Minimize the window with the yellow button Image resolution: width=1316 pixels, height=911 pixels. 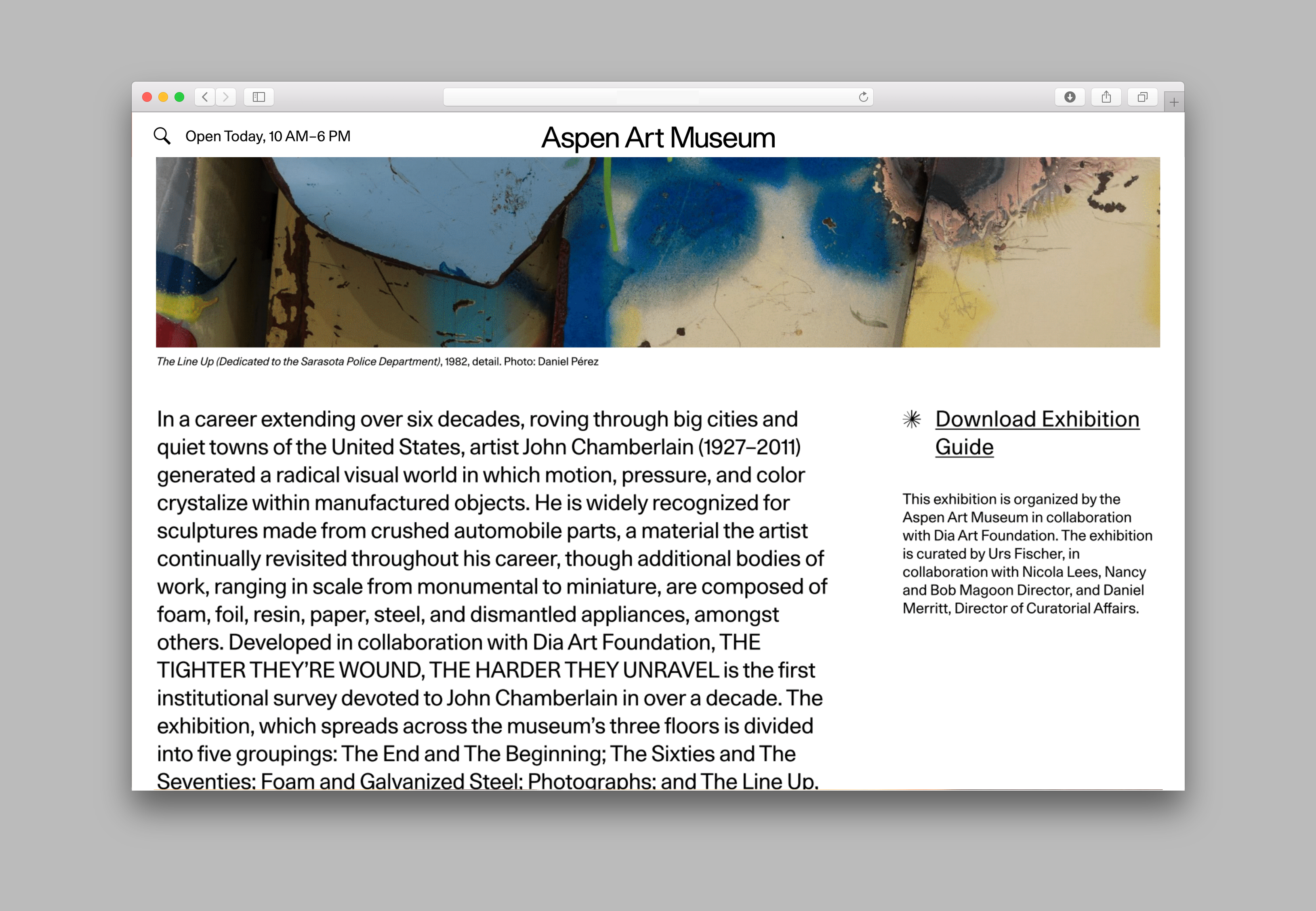tap(163, 97)
